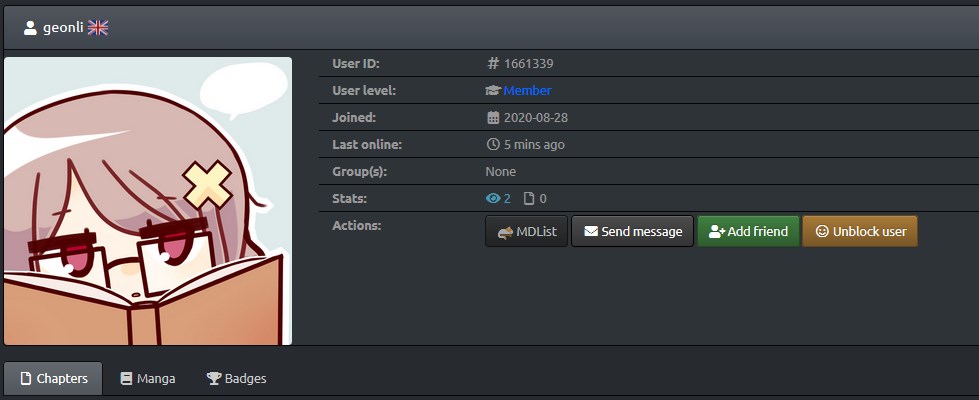Screen dimensions: 979x400
Task: Click the geonli username in header
Action: pos(62,28)
